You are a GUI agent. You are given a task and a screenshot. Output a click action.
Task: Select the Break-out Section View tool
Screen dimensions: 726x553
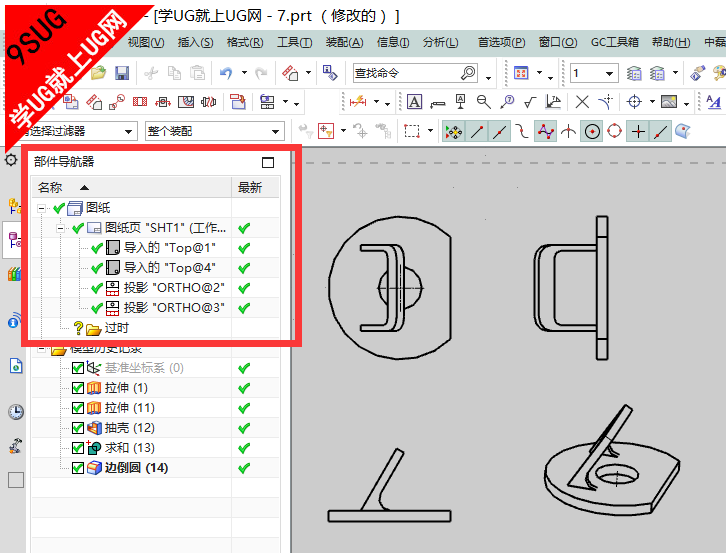pos(186,101)
